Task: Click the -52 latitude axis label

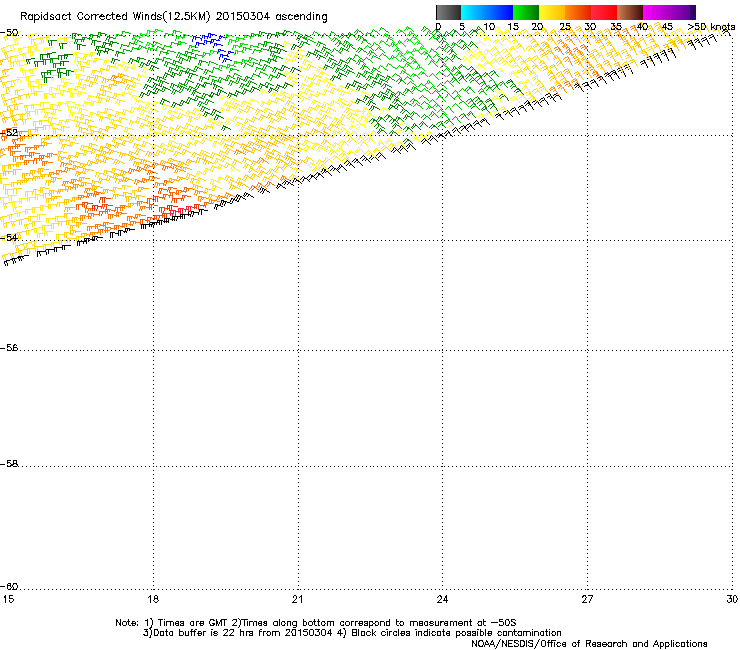Action: (x=9, y=133)
